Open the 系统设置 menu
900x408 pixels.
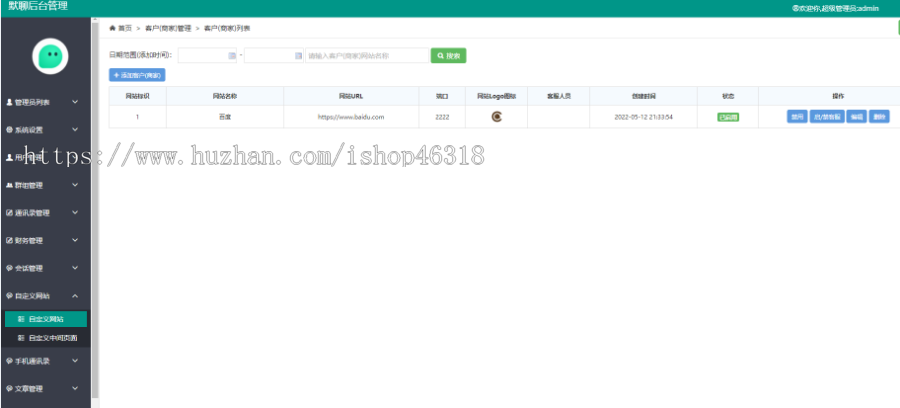(45, 130)
